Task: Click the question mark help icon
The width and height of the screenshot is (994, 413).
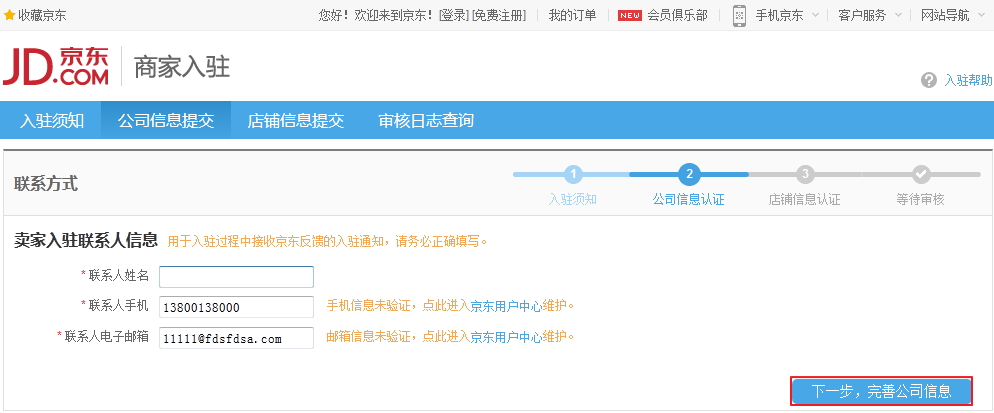Action: coord(929,80)
